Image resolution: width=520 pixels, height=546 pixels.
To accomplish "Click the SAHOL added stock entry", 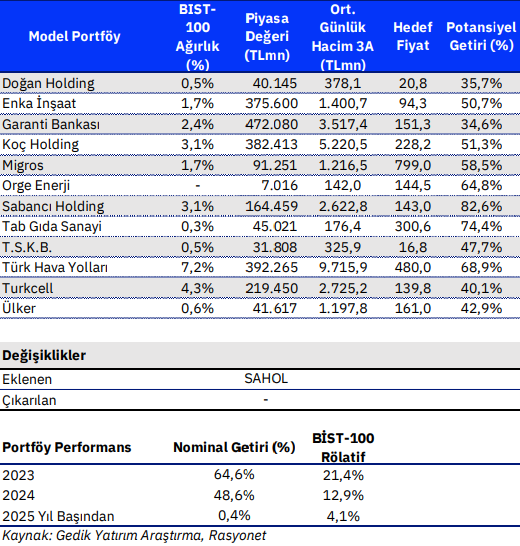I will pos(266,379).
